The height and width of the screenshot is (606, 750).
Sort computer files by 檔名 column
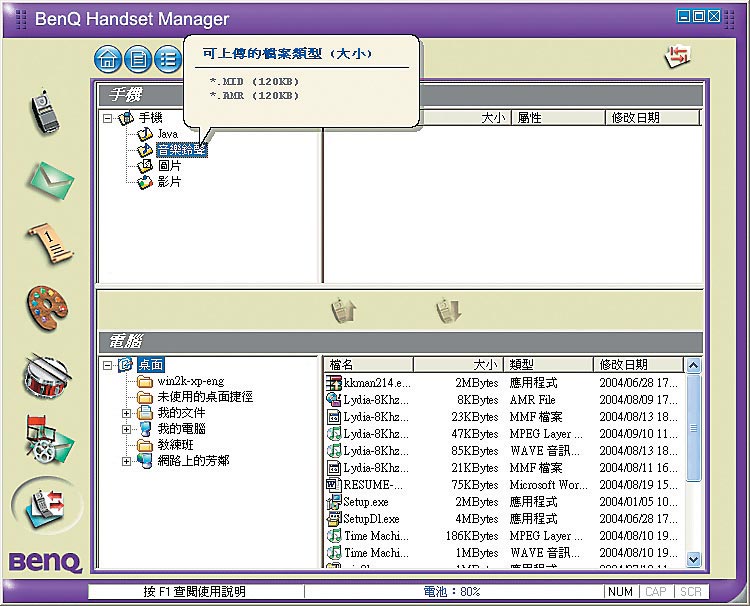(x=369, y=365)
